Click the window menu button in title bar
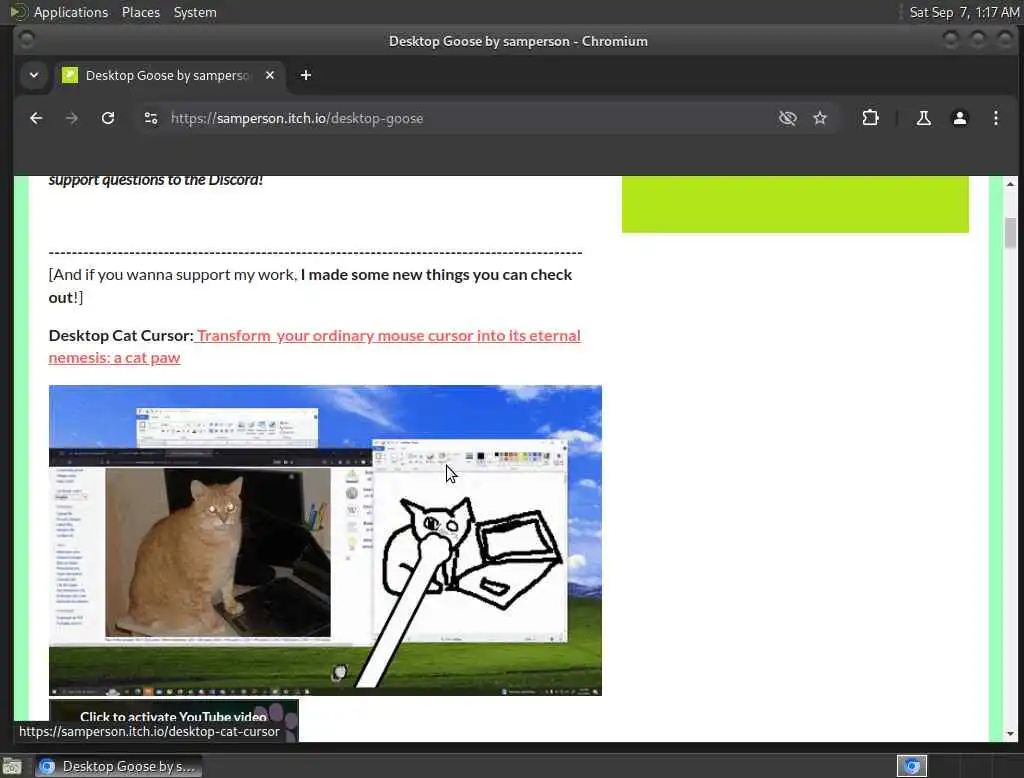Viewport: 1024px width, 778px height. [x=26, y=41]
